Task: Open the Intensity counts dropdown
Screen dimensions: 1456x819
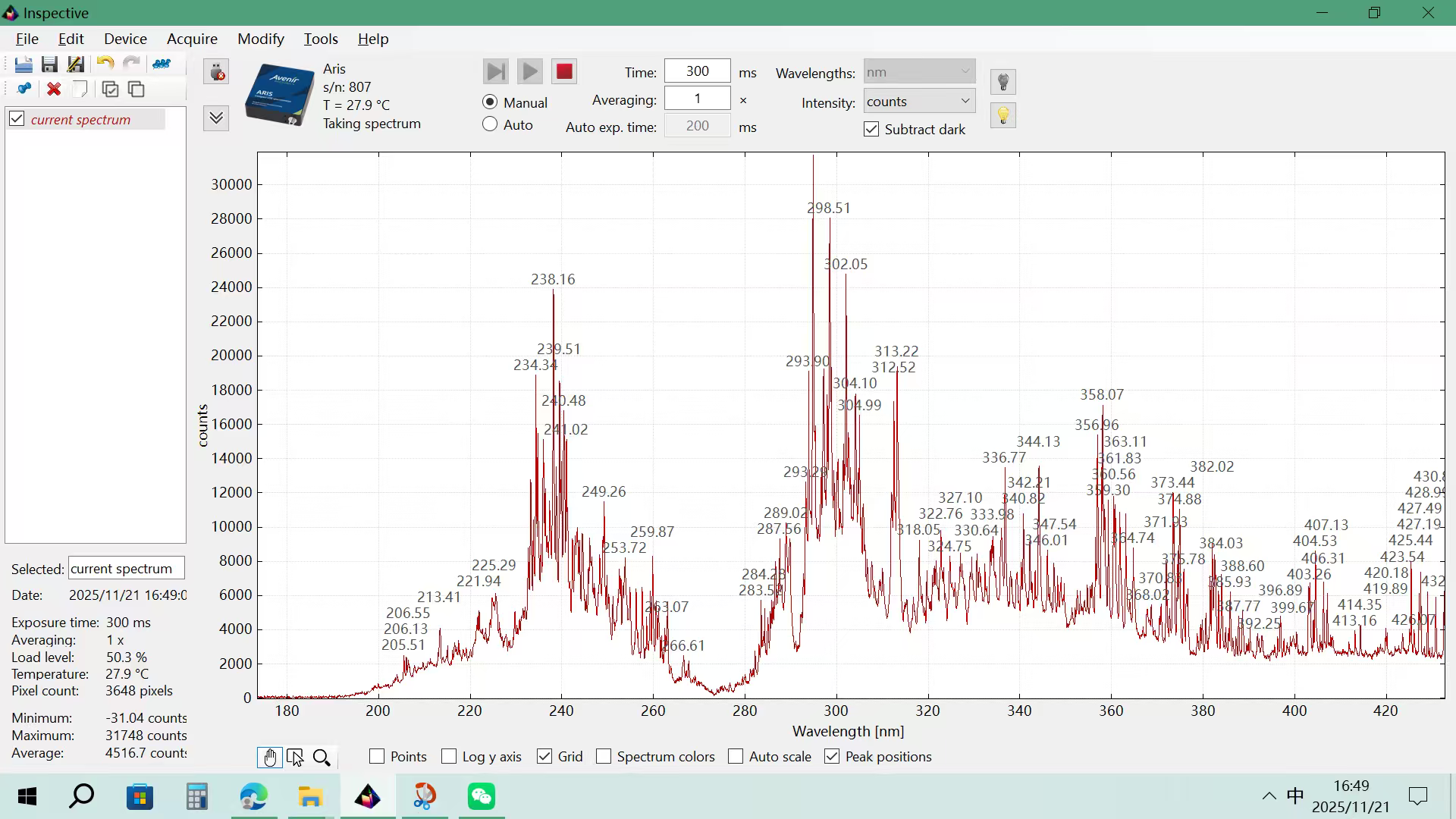Action: coord(919,101)
